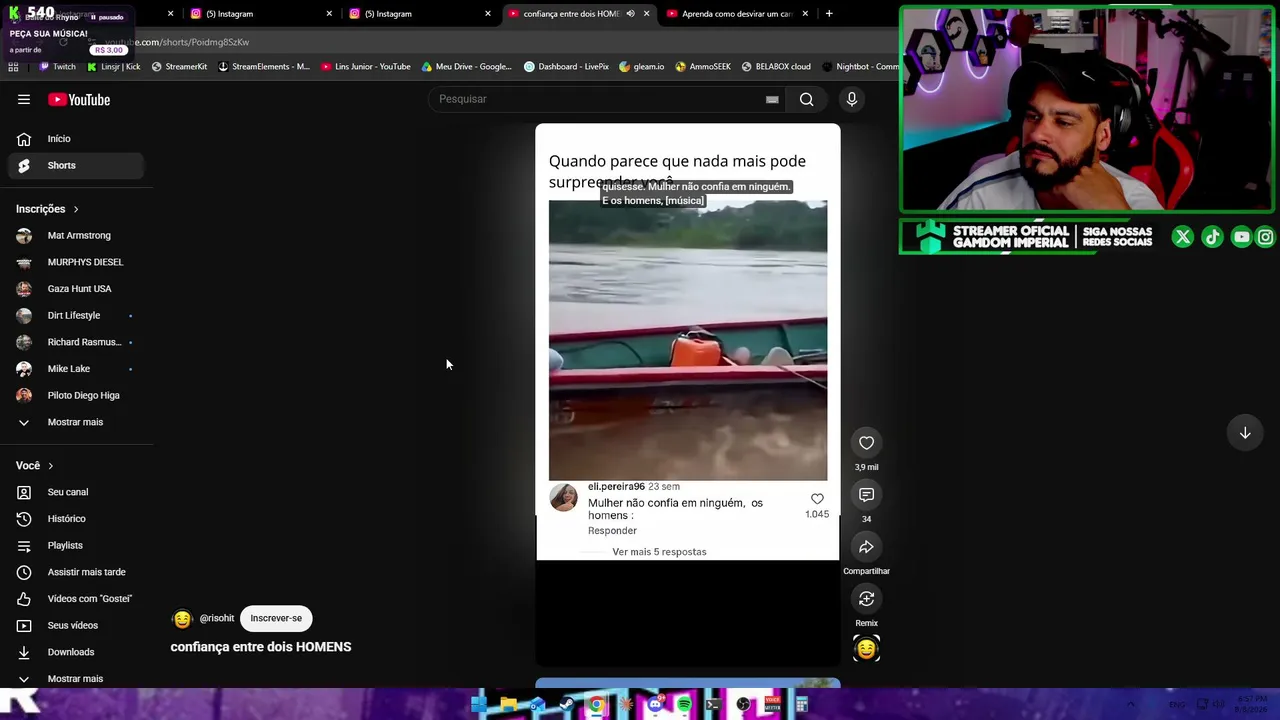Open the StreamerKit bookmark

(179, 67)
